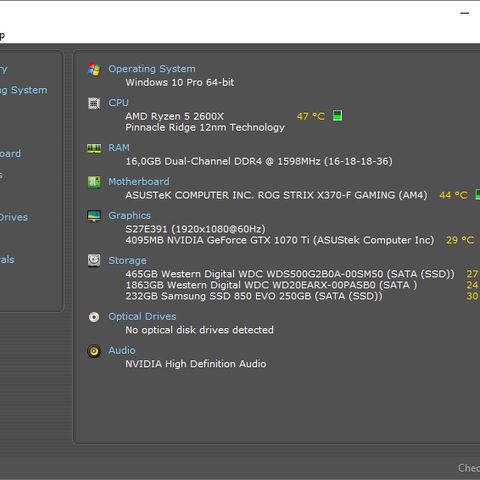
Task: Click the Optical Drives disc icon
Action: pos(94,317)
